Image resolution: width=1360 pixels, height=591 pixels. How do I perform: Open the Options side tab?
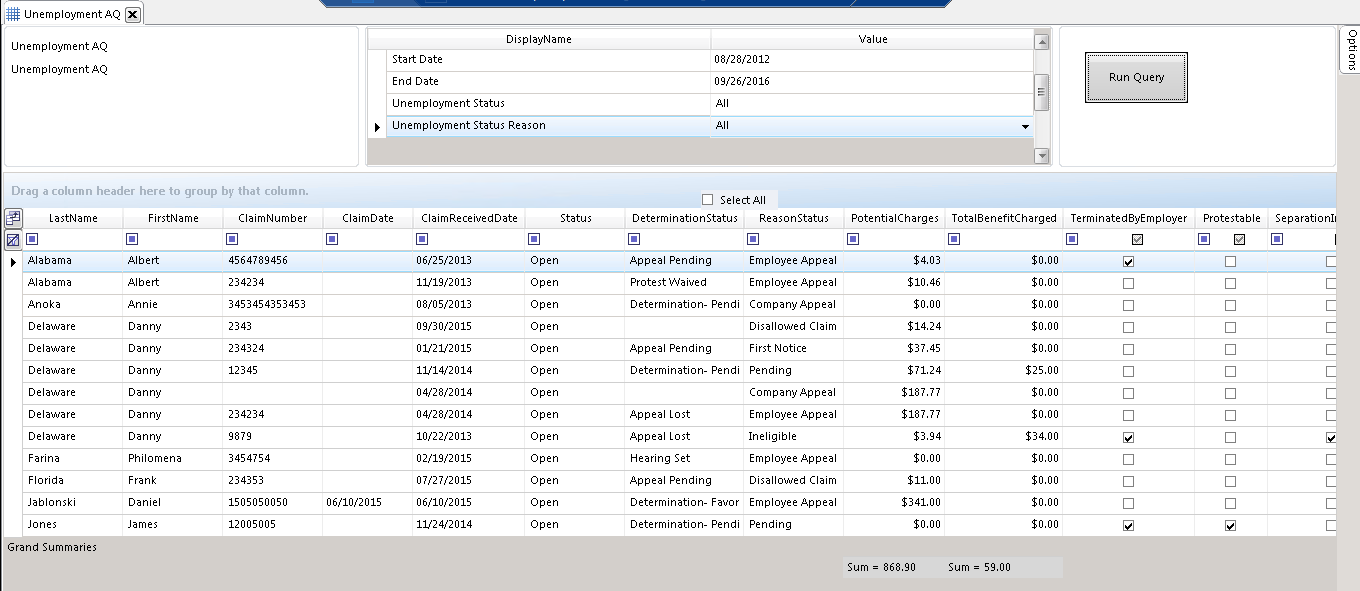coord(1350,50)
